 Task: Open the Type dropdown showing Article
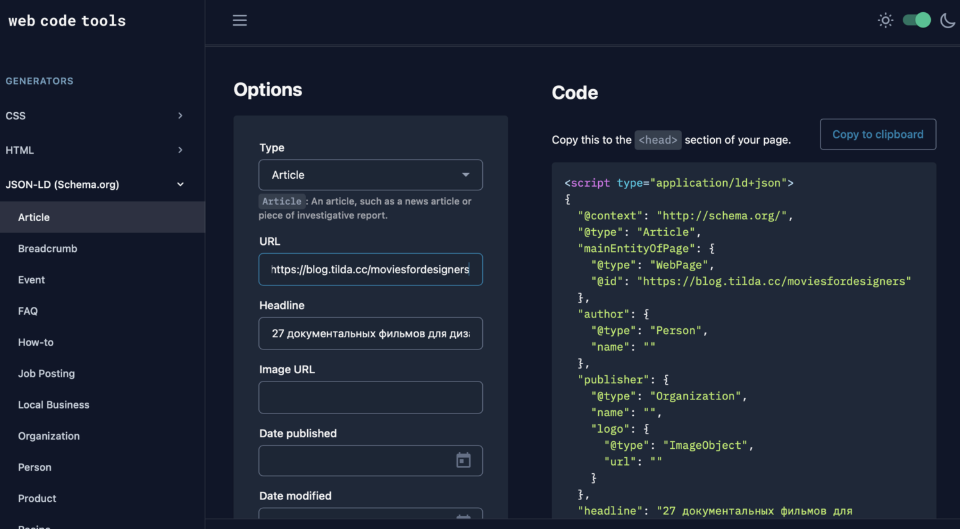point(370,174)
